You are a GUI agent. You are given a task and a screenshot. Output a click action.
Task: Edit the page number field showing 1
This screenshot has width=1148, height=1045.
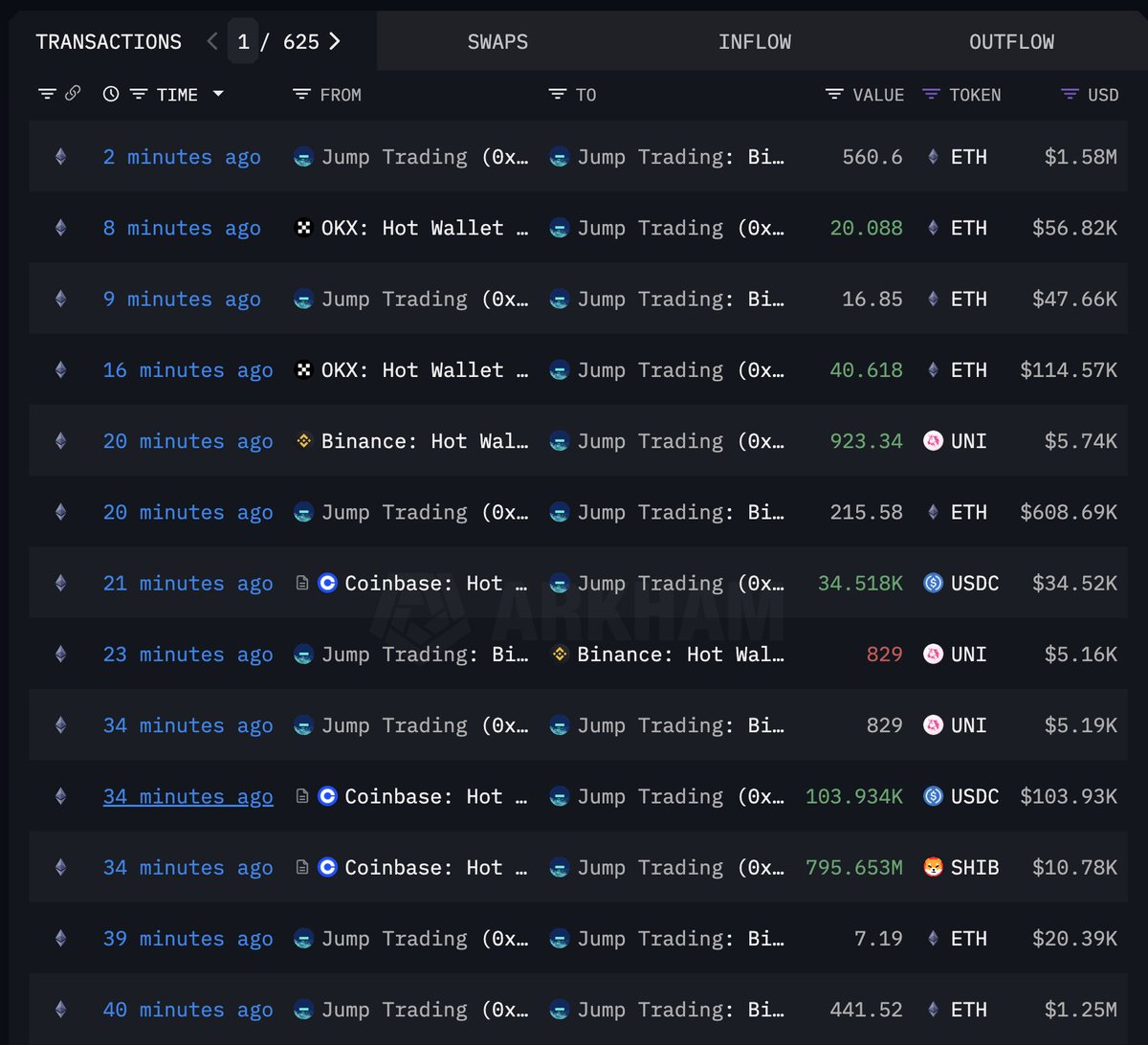point(243,41)
